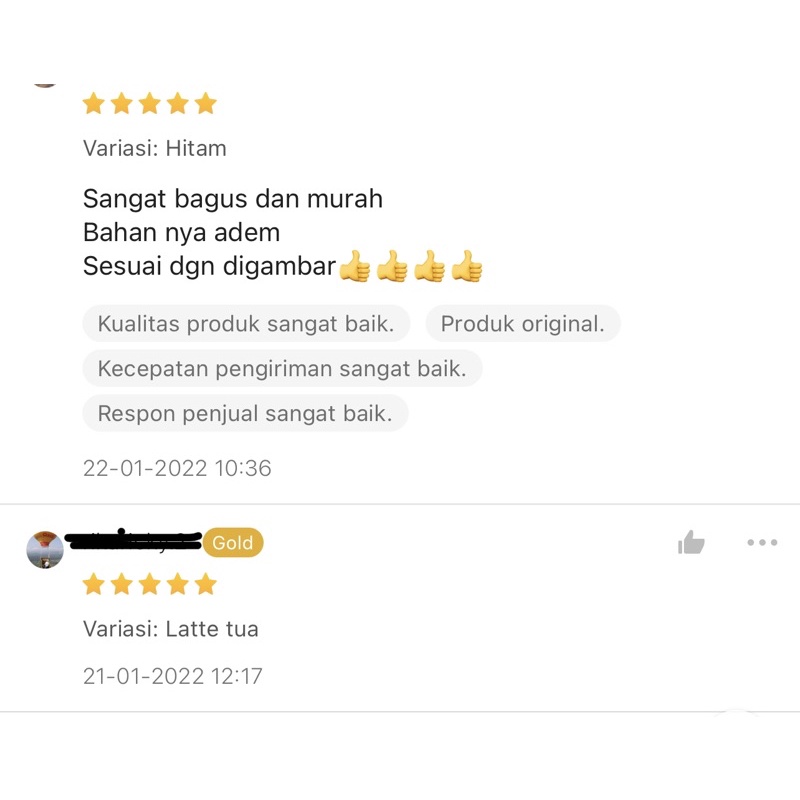Tap the partially visible top reviewer avatar

pos(45,85)
